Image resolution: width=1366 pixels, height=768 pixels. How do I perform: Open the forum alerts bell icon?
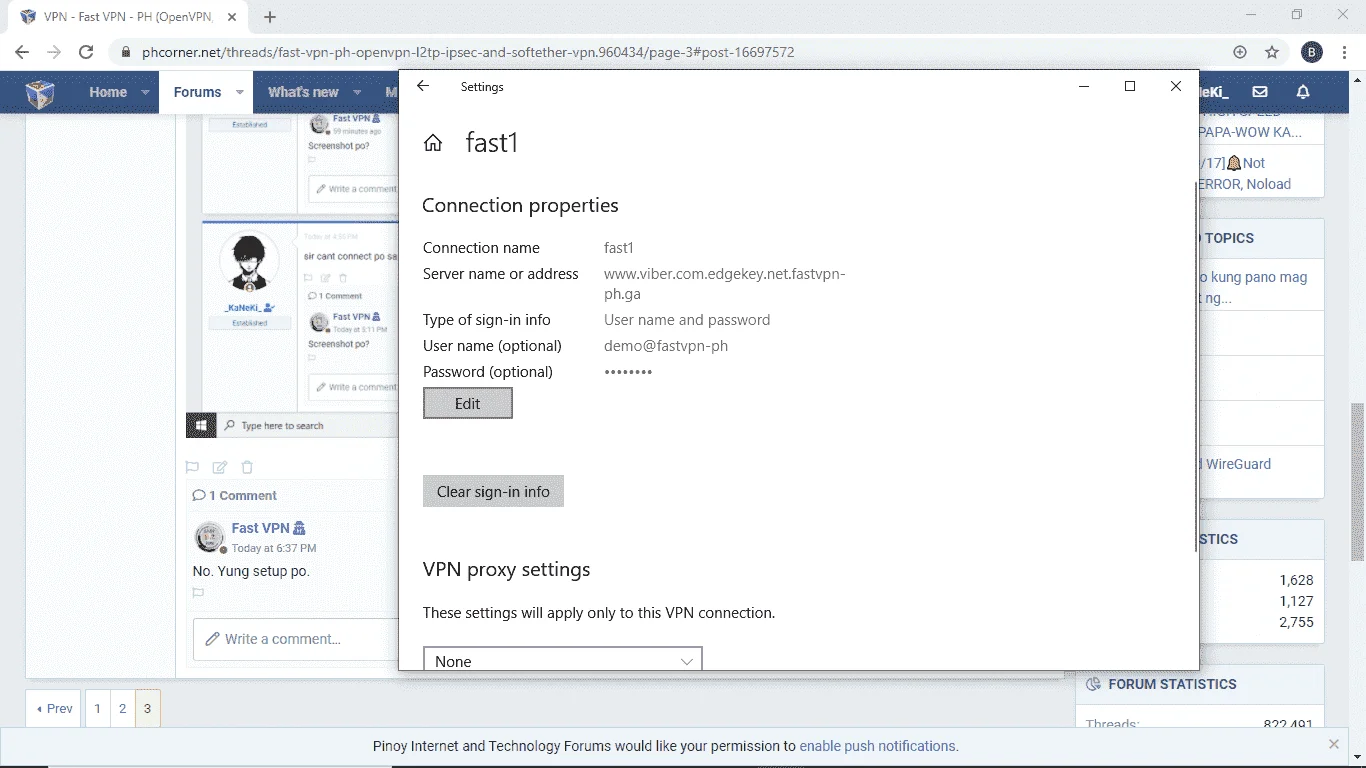[x=1303, y=92]
